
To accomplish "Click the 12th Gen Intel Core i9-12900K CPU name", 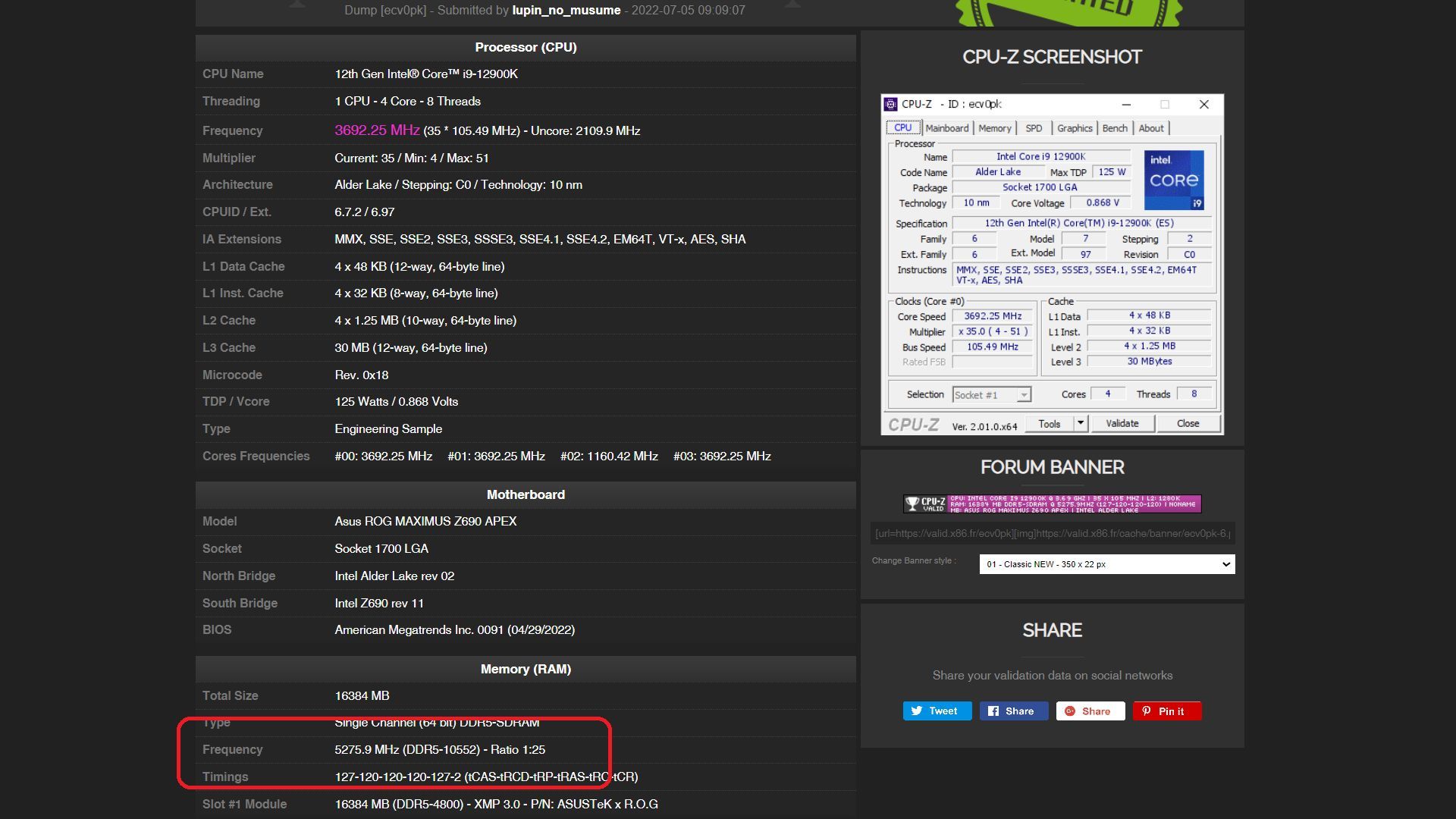I will coord(426,74).
